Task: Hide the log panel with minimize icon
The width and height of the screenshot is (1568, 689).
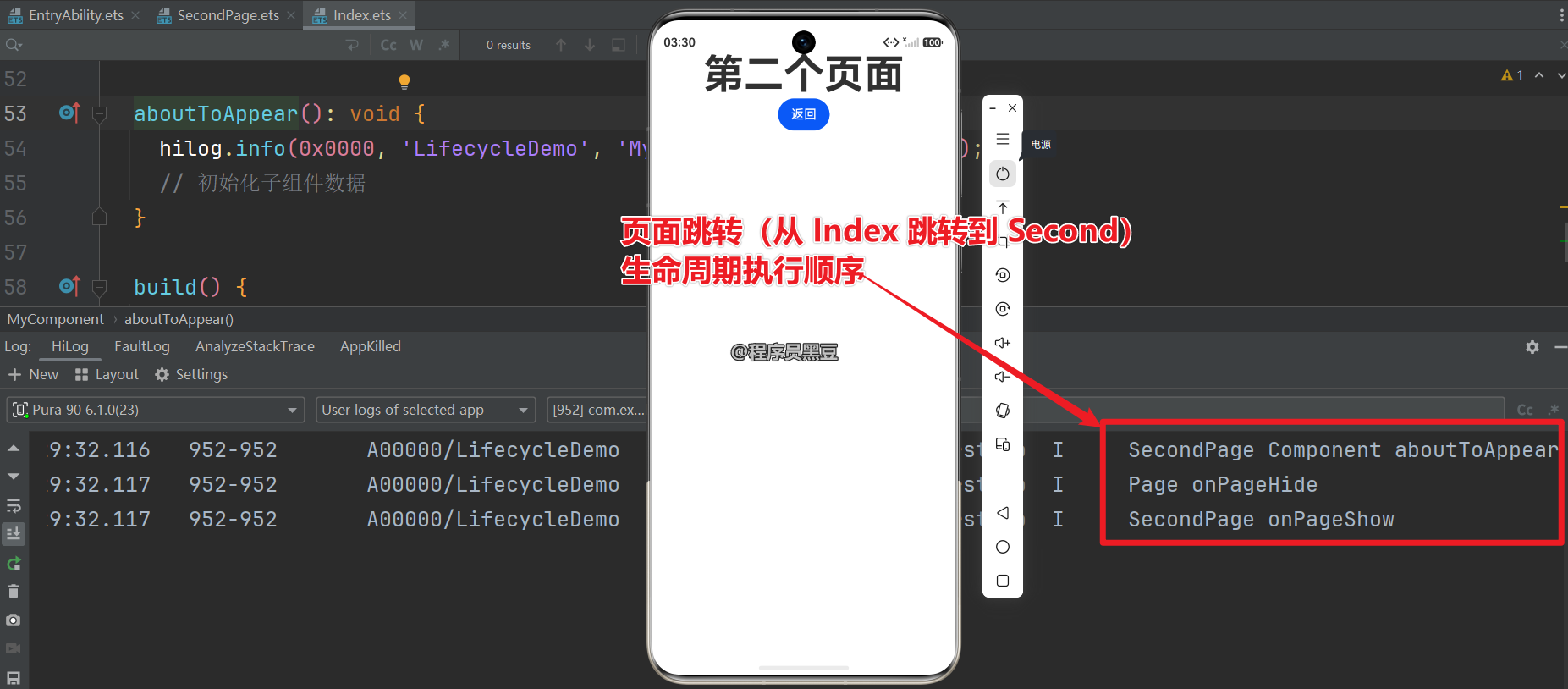Action: (1560, 347)
